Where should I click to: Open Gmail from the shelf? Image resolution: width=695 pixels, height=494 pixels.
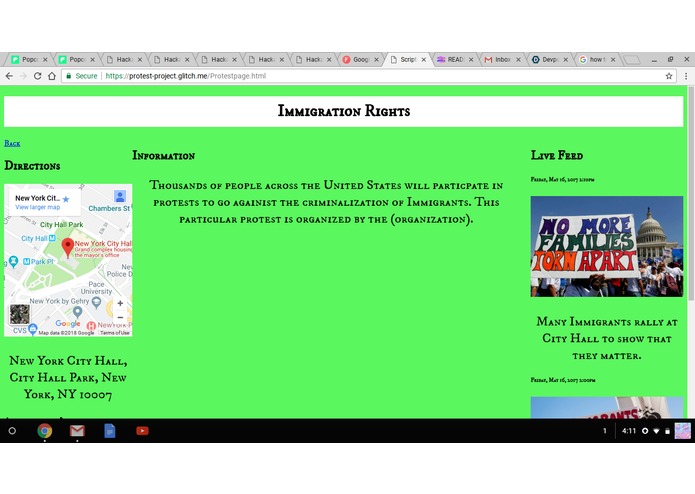77,431
